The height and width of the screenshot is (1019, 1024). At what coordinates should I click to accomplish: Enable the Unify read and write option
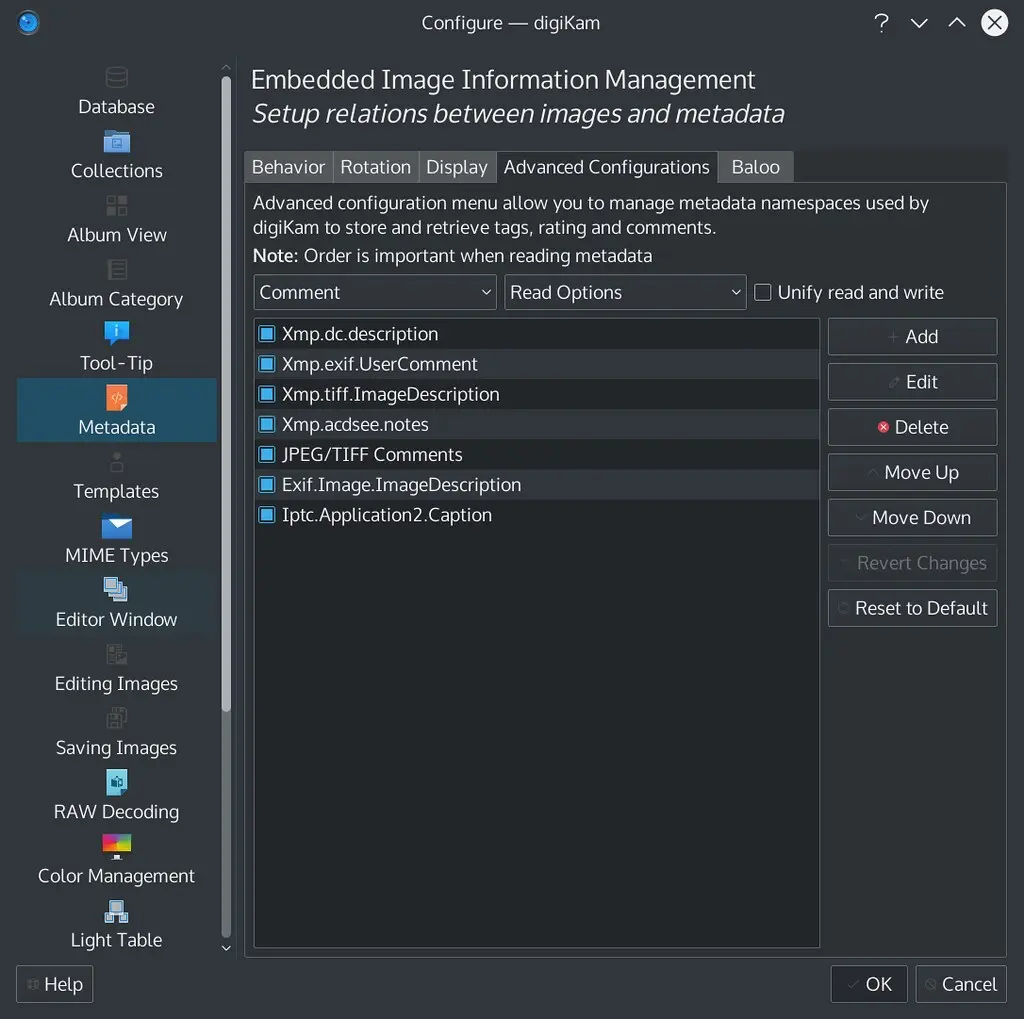click(x=761, y=292)
